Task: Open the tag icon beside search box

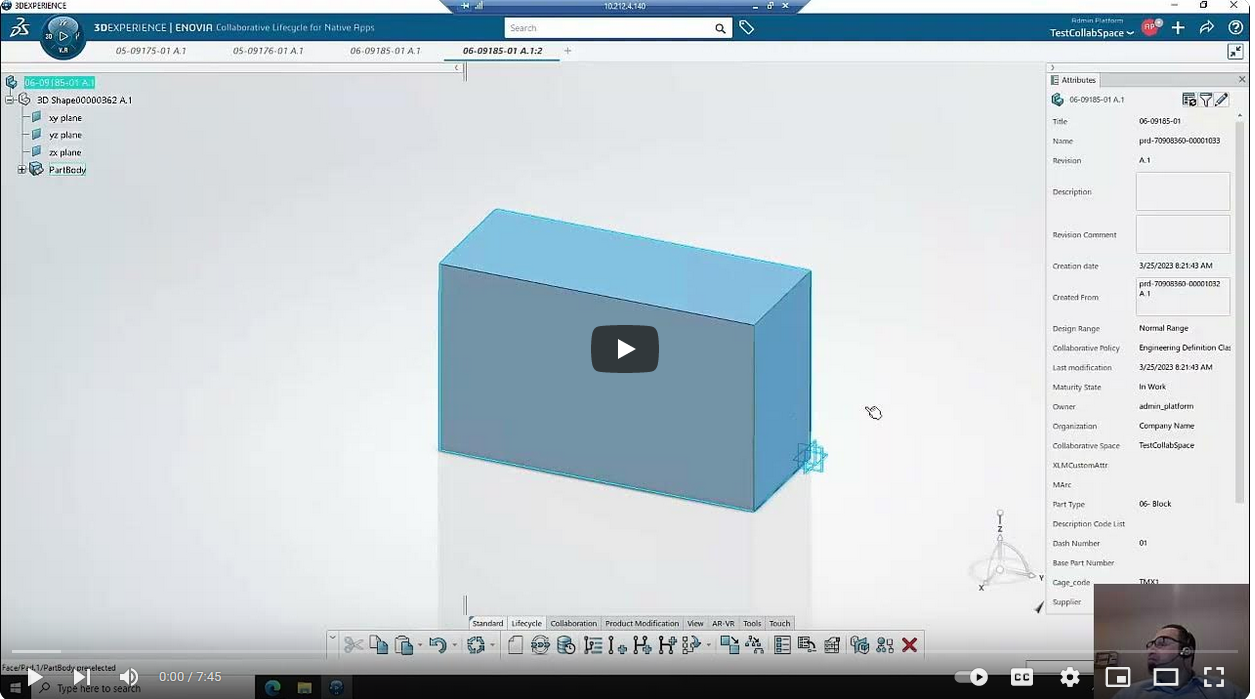Action: [746, 28]
